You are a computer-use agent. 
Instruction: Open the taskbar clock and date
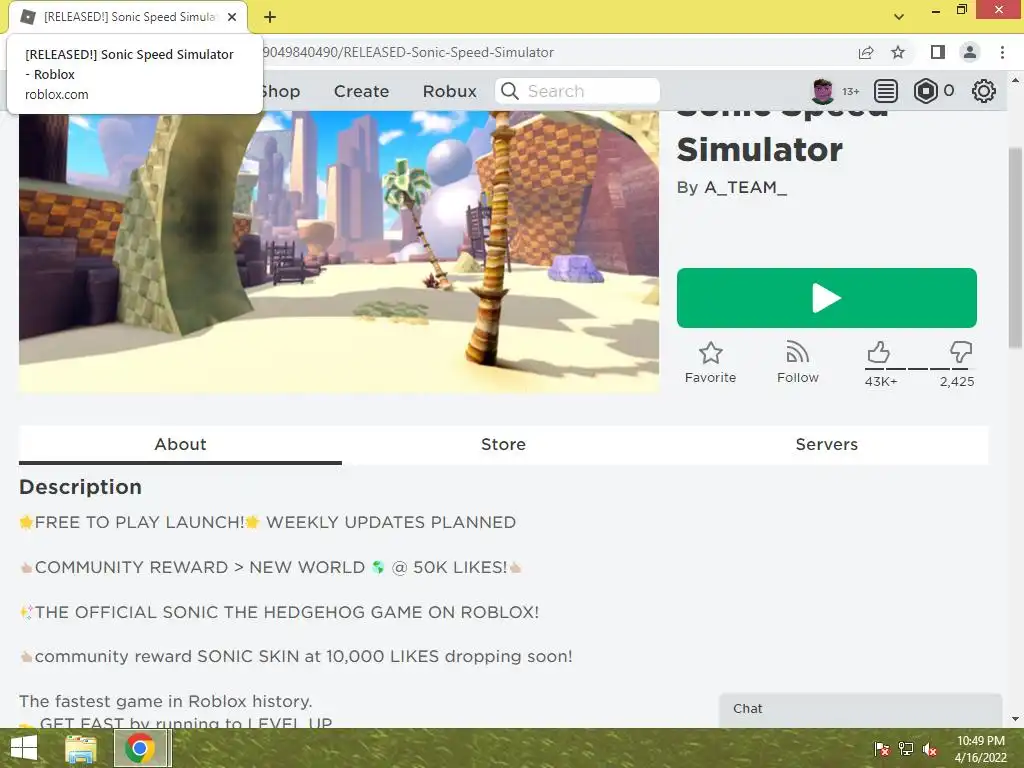click(981, 749)
